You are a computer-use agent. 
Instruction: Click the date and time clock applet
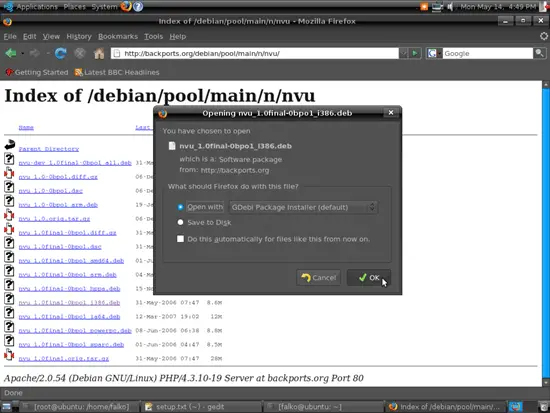(498, 7)
